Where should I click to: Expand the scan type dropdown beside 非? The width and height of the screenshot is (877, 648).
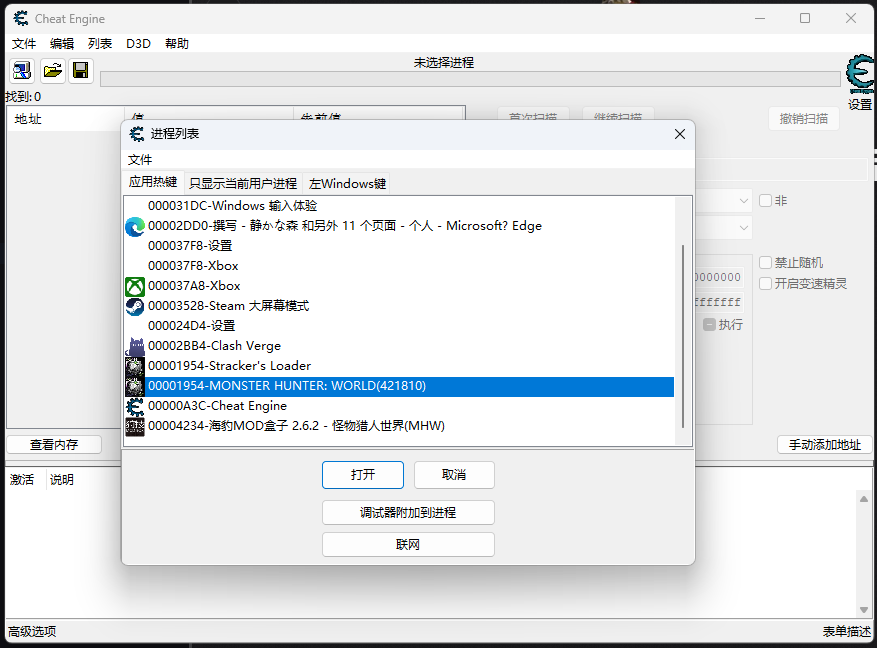coord(743,201)
